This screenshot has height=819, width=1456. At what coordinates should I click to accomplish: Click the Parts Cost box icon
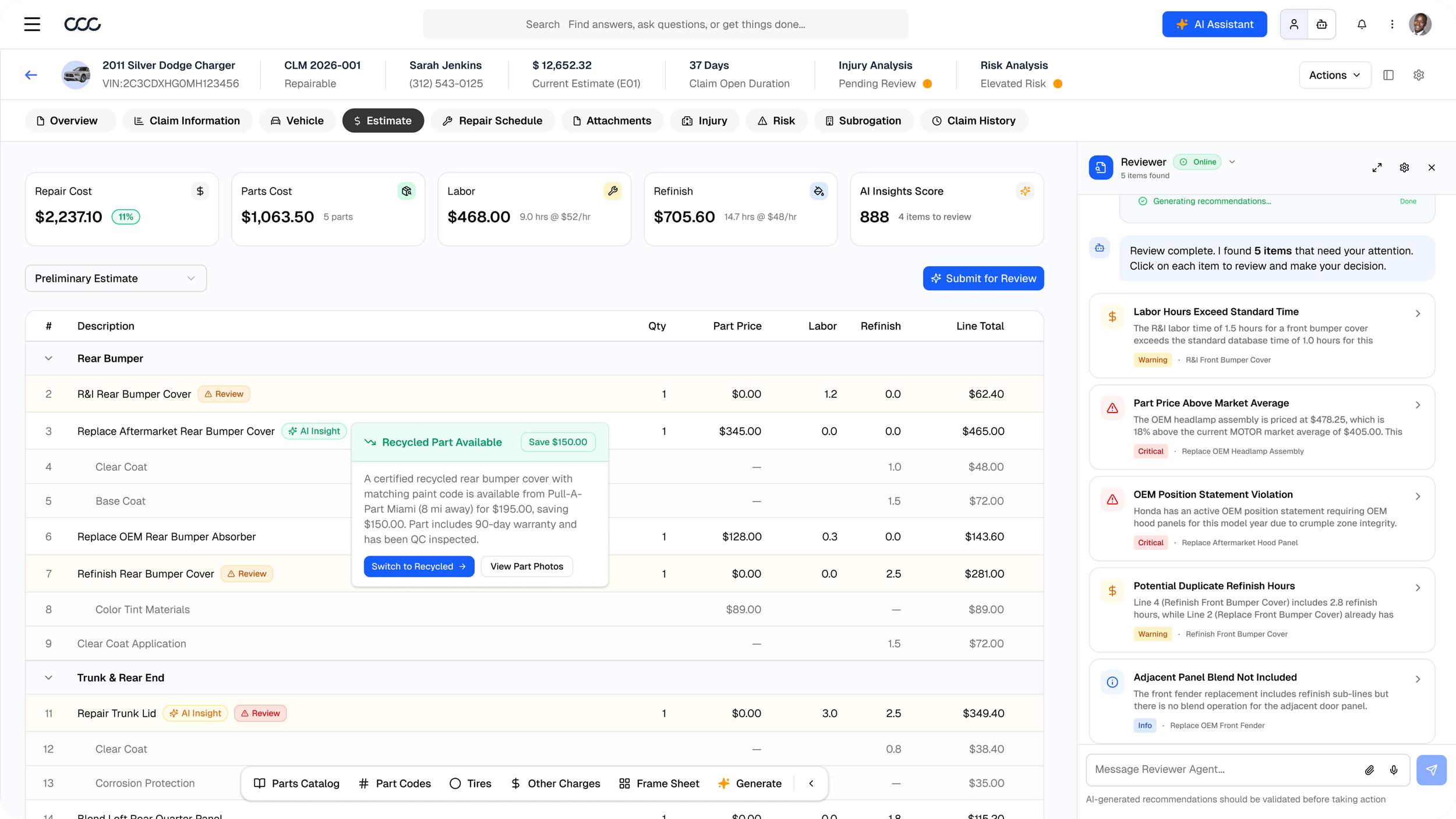[407, 191]
